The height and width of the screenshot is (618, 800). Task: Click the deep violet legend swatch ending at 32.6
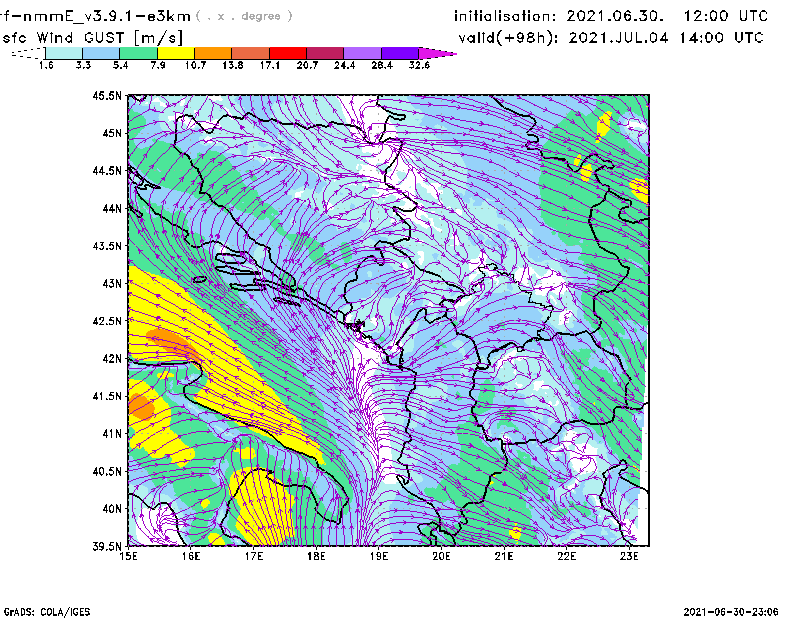(x=399, y=53)
